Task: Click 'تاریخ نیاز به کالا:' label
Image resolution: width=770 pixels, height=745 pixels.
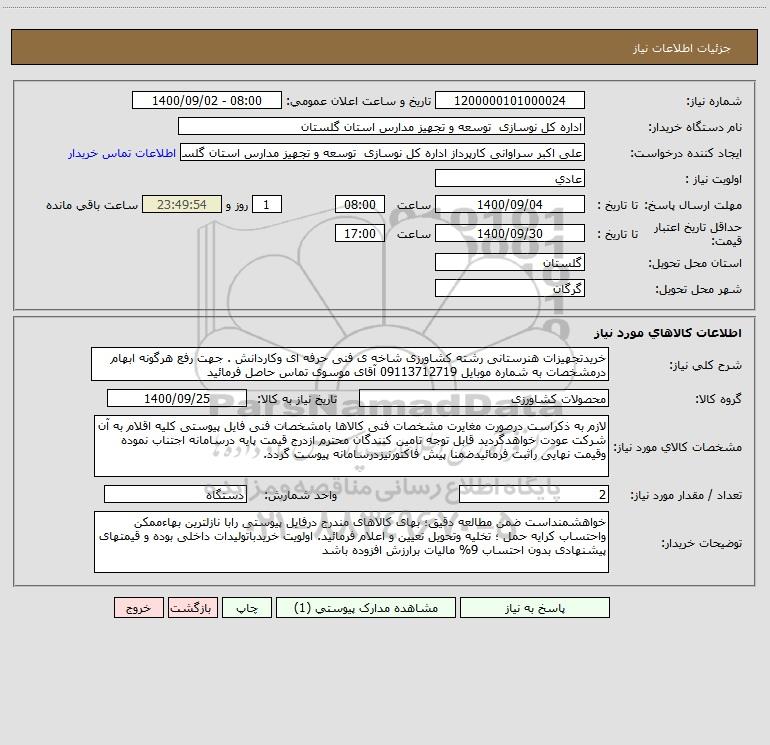Action: click(297, 399)
